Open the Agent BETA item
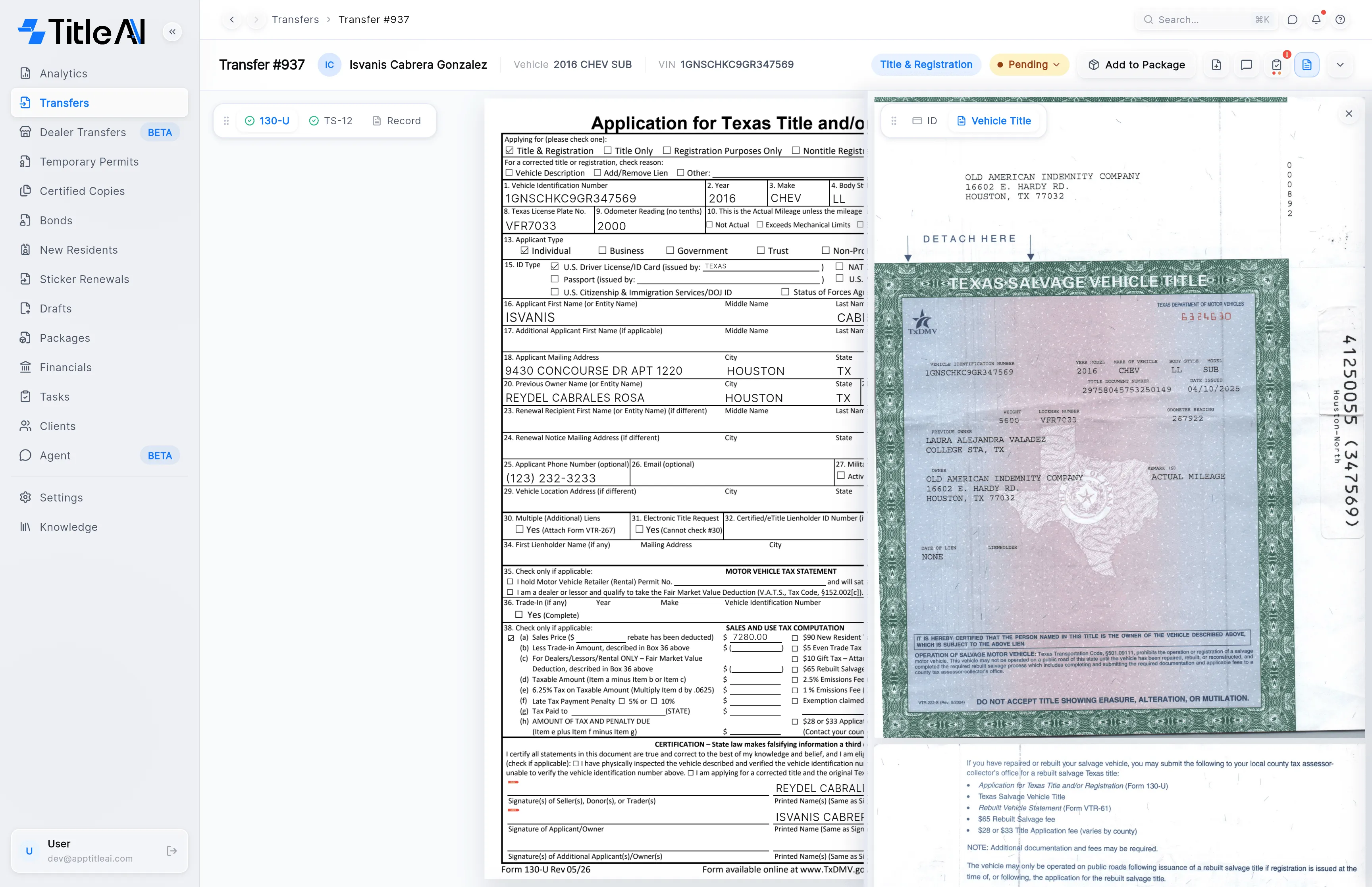Screen dimensions: 1372x887 (x=99, y=455)
